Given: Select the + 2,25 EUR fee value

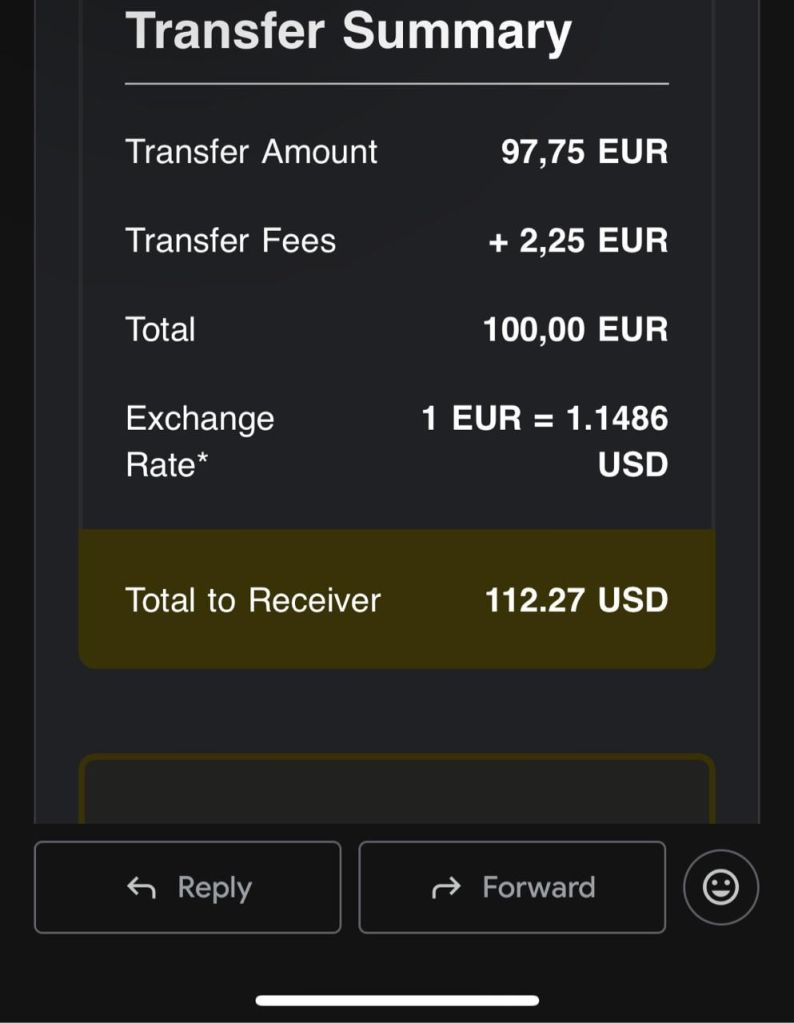Looking at the screenshot, I should [578, 241].
